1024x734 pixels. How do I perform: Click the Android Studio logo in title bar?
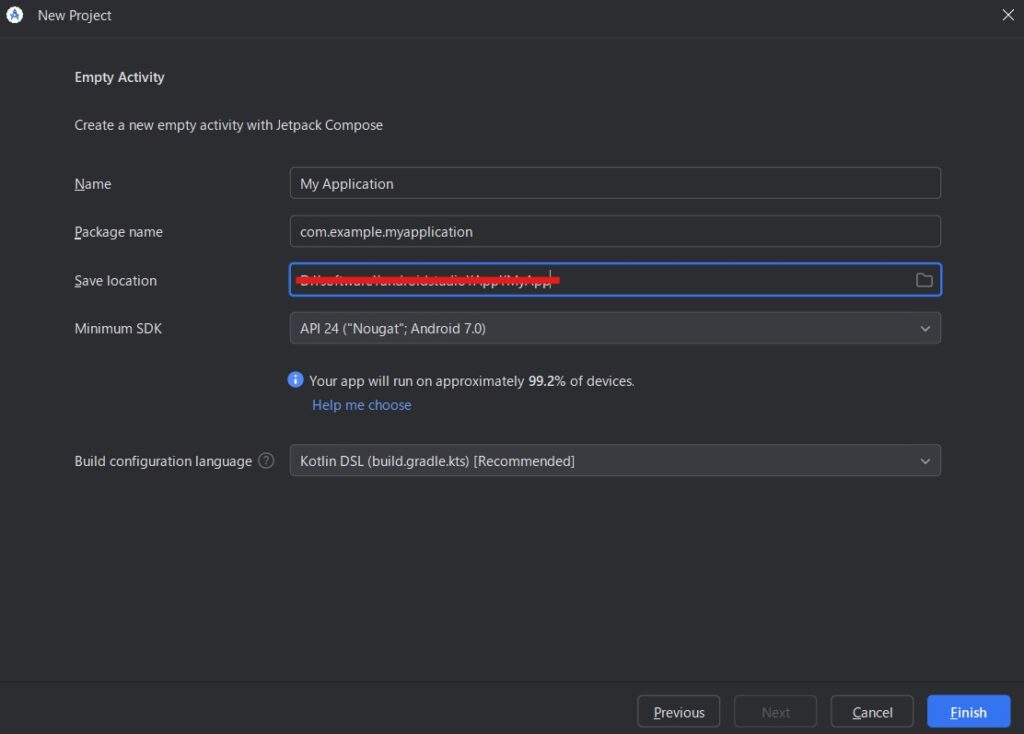coord(15,15)
